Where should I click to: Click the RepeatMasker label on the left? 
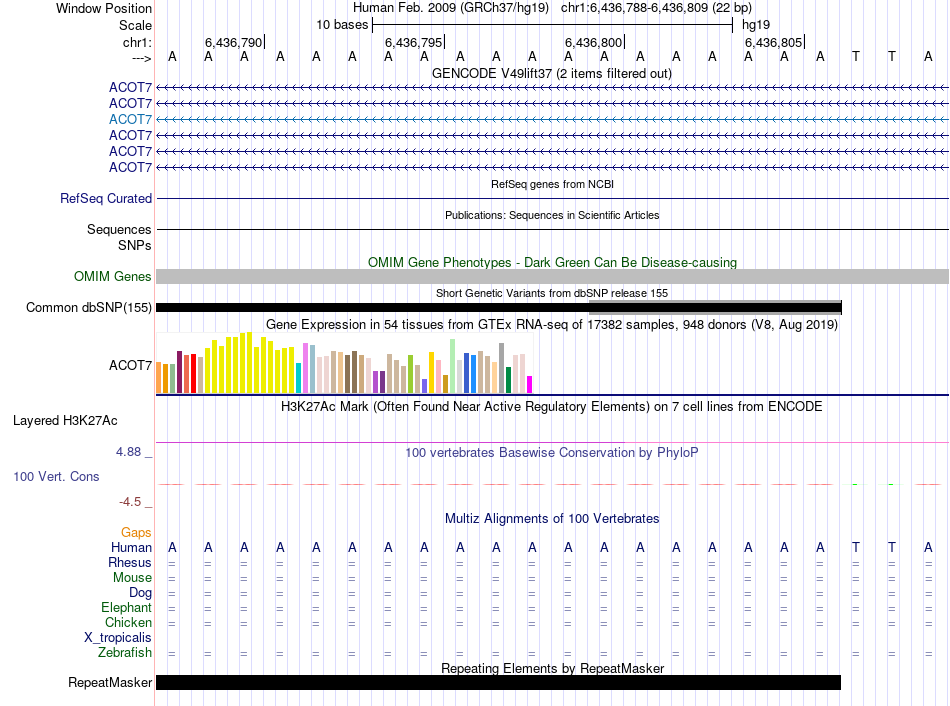(x=110, y=684)
